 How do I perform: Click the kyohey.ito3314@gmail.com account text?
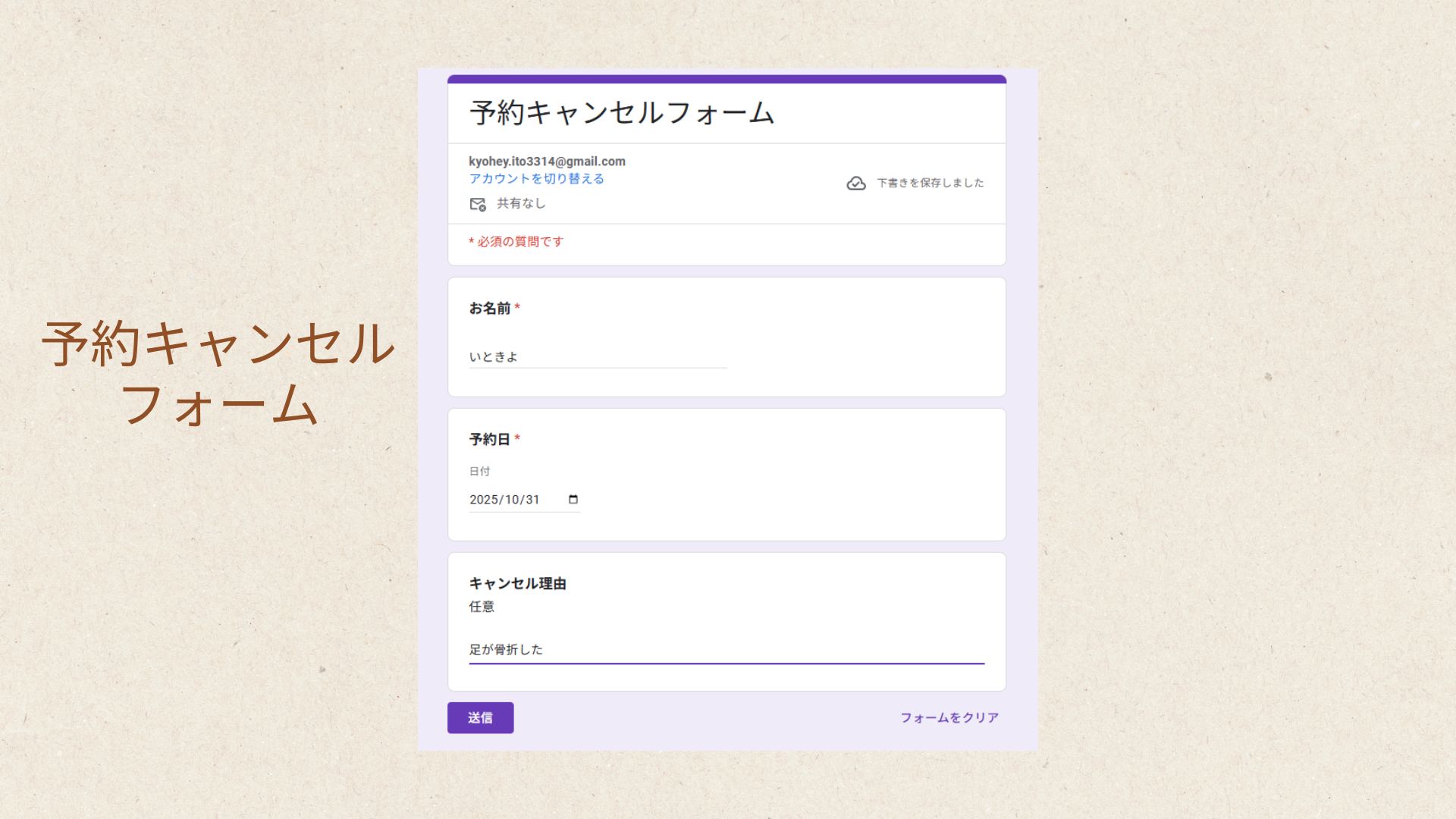point(547,162)
